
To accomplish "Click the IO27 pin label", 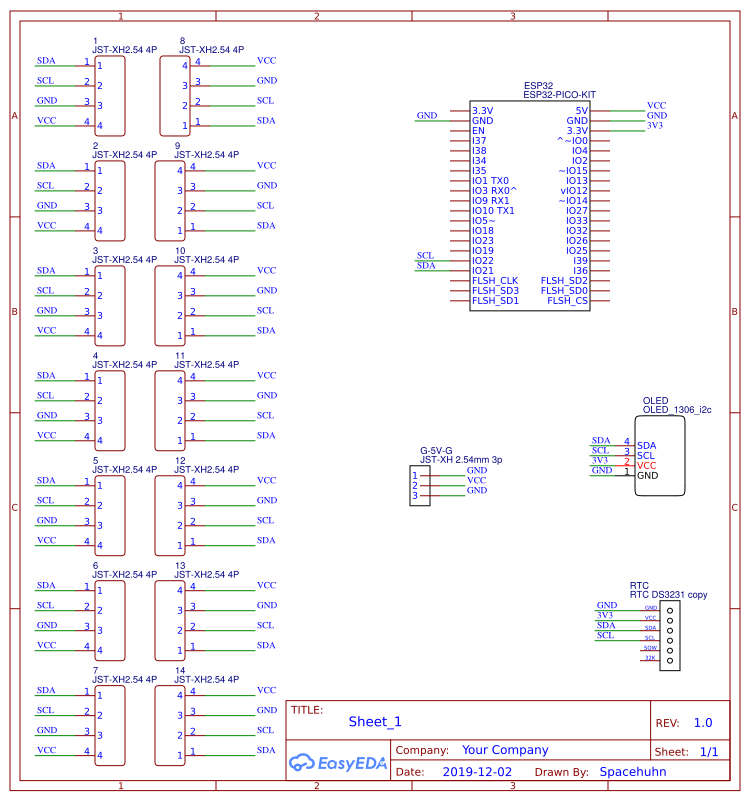I will pyautogui.click(x=577, y=210).
